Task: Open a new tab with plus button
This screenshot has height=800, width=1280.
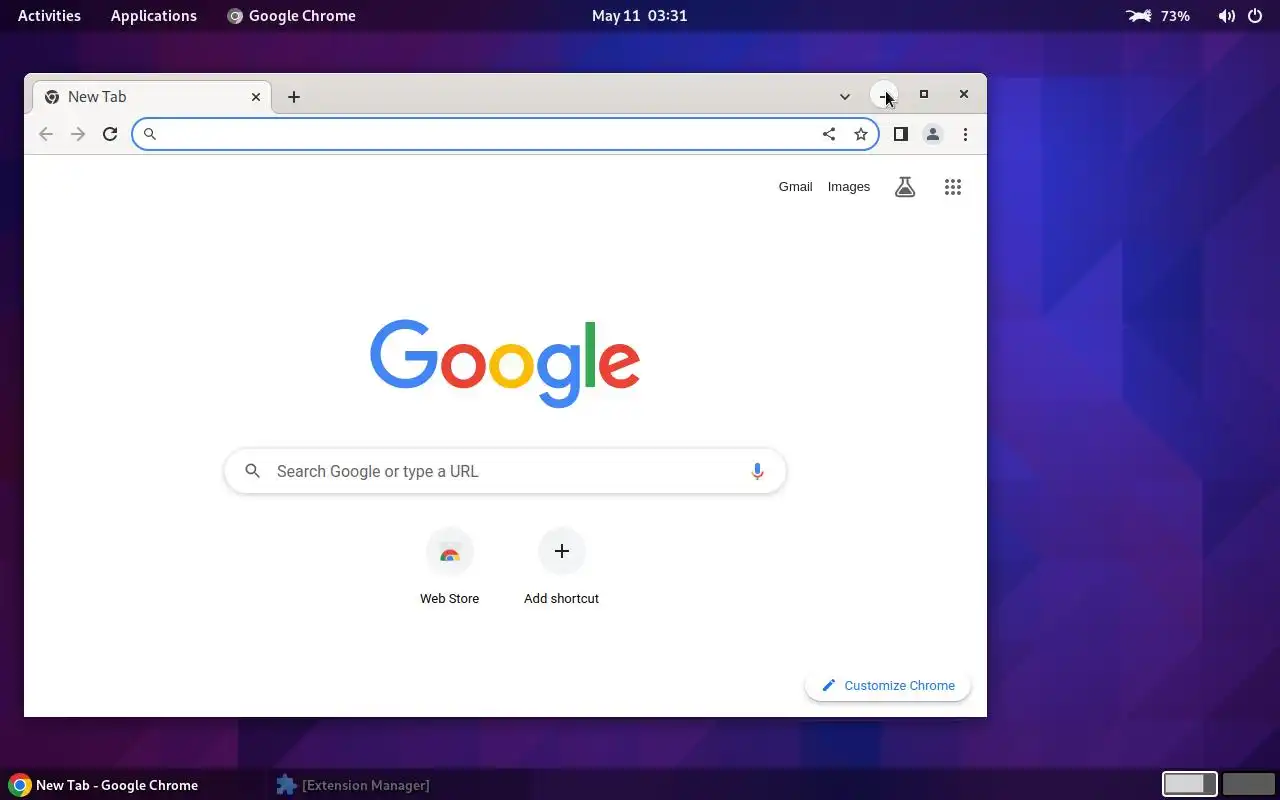Action: tap(294, 97)
